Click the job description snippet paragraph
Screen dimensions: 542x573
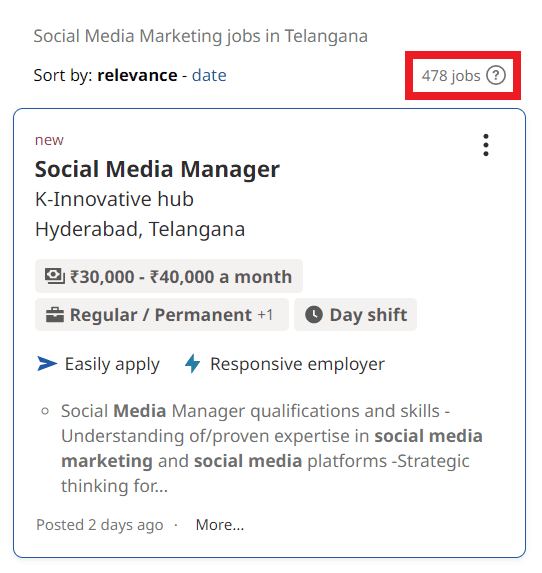tap(272, 448)
